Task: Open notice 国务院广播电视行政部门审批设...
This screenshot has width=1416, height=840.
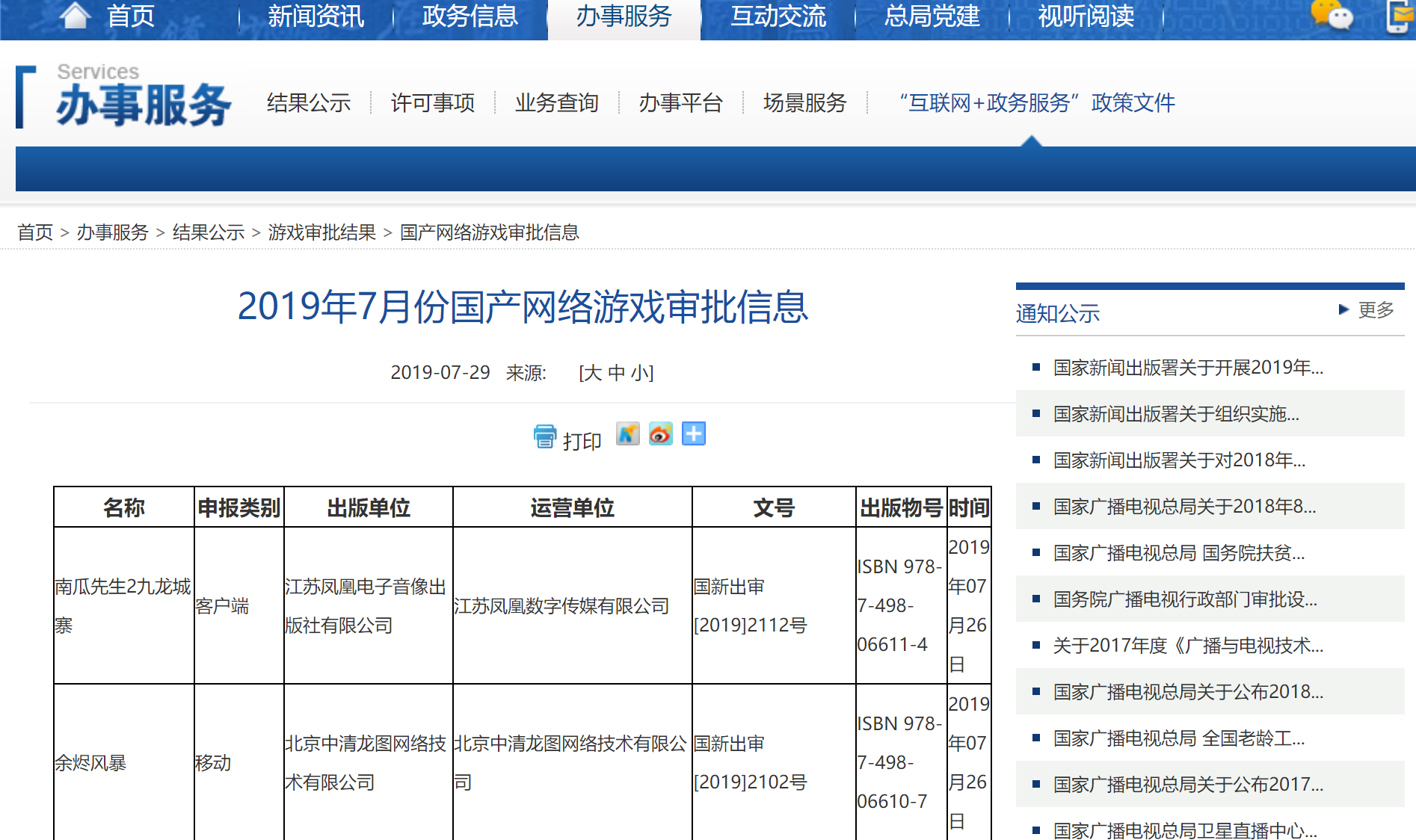Action: coord(1185,599)
